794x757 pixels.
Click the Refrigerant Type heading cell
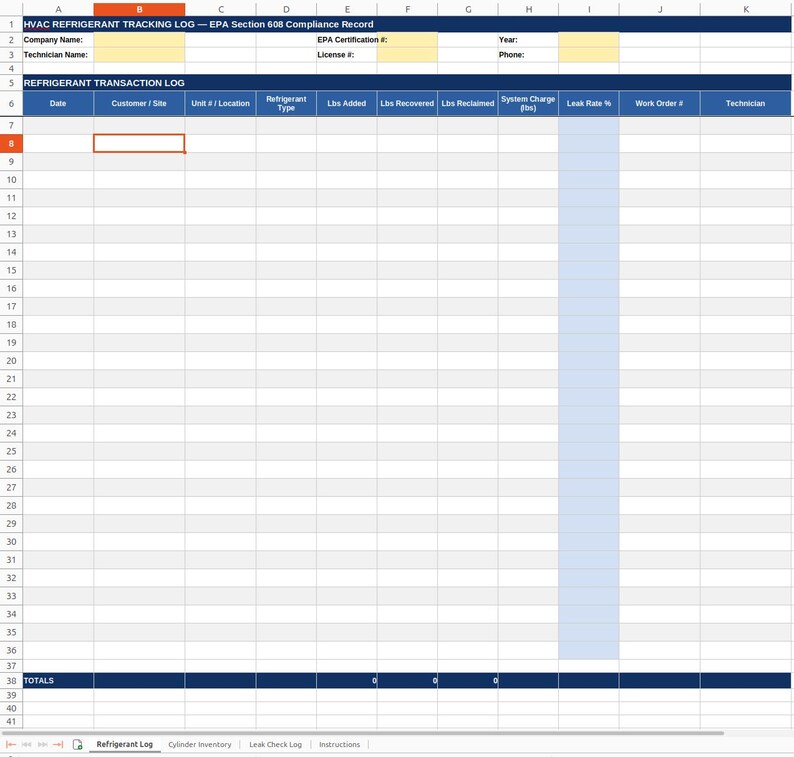click(x=286, y=103)
